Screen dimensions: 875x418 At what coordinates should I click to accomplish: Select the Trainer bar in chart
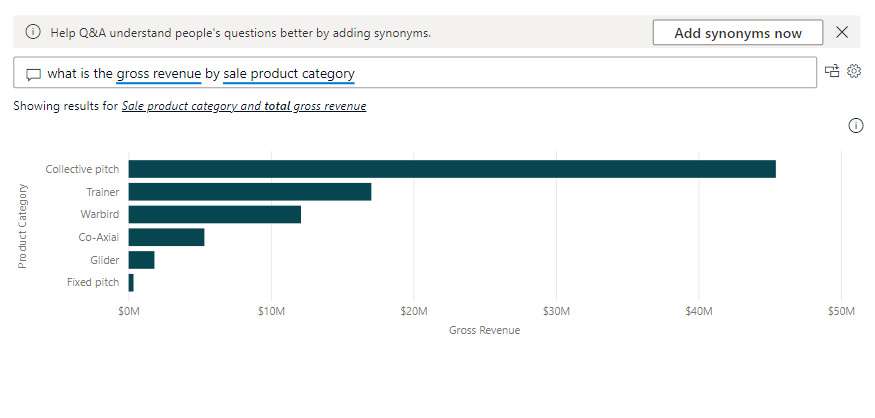click(249, 192)
